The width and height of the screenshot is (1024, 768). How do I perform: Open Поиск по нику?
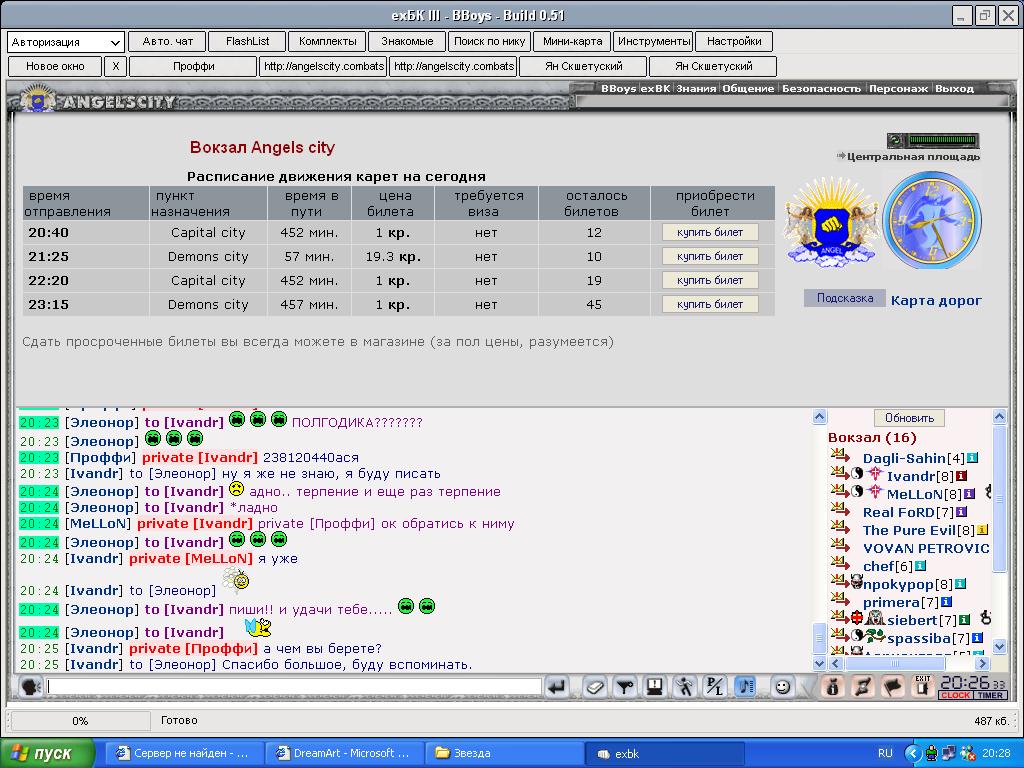click(x=489, y=41)
